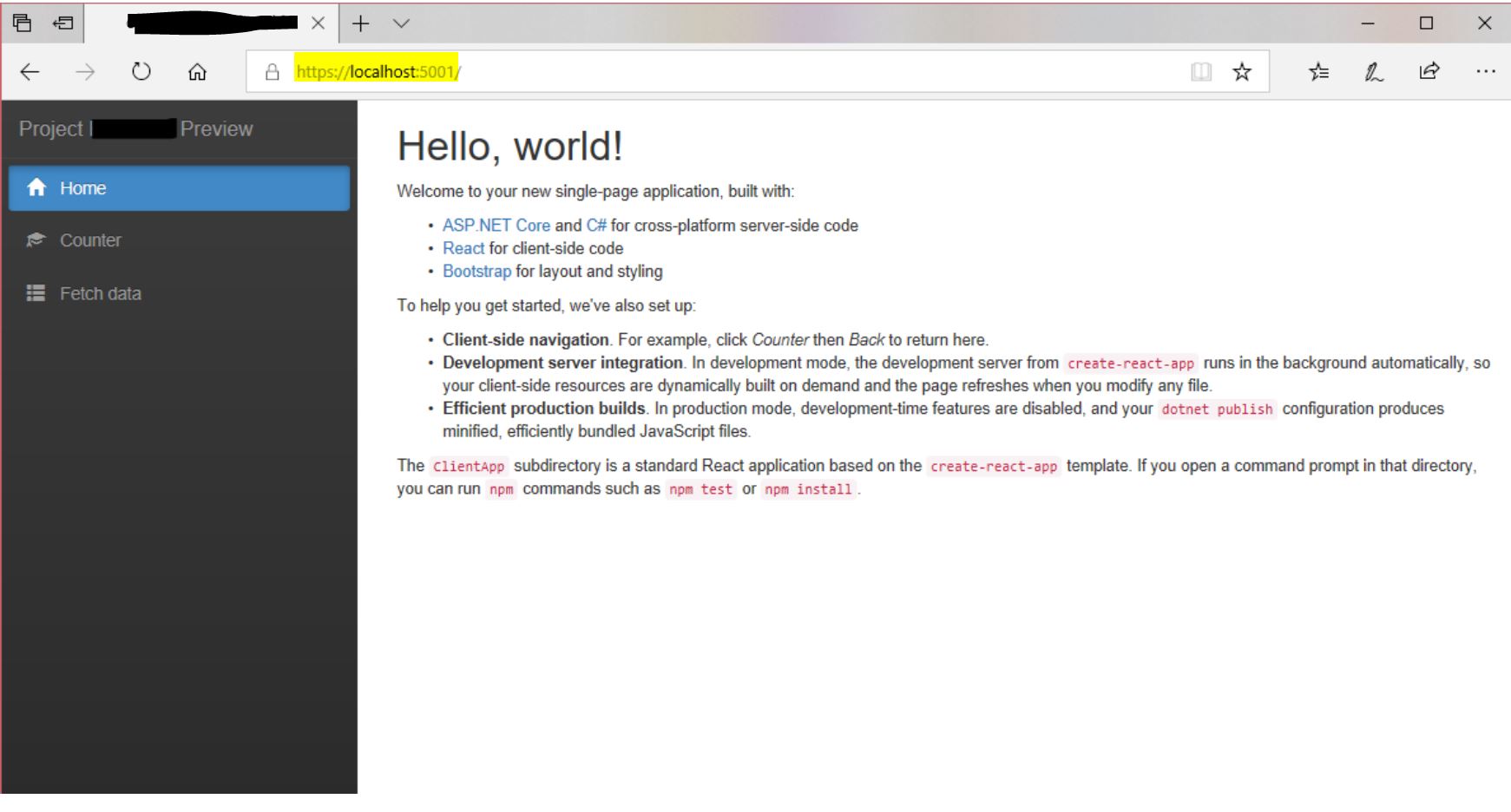
Task: Open the Favorites hub icon
Action: point(1318,72)
